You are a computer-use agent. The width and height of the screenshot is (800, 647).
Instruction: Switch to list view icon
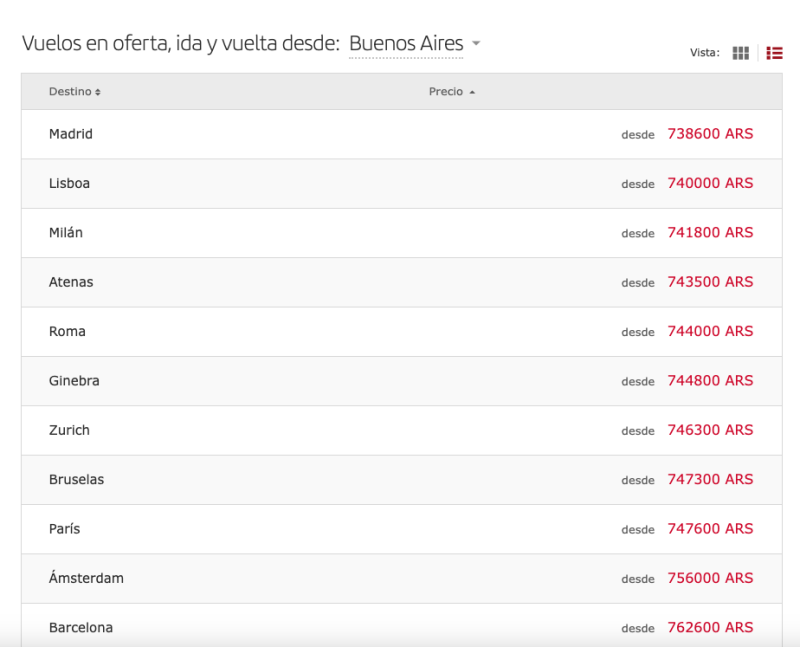(x=774, y=53)
